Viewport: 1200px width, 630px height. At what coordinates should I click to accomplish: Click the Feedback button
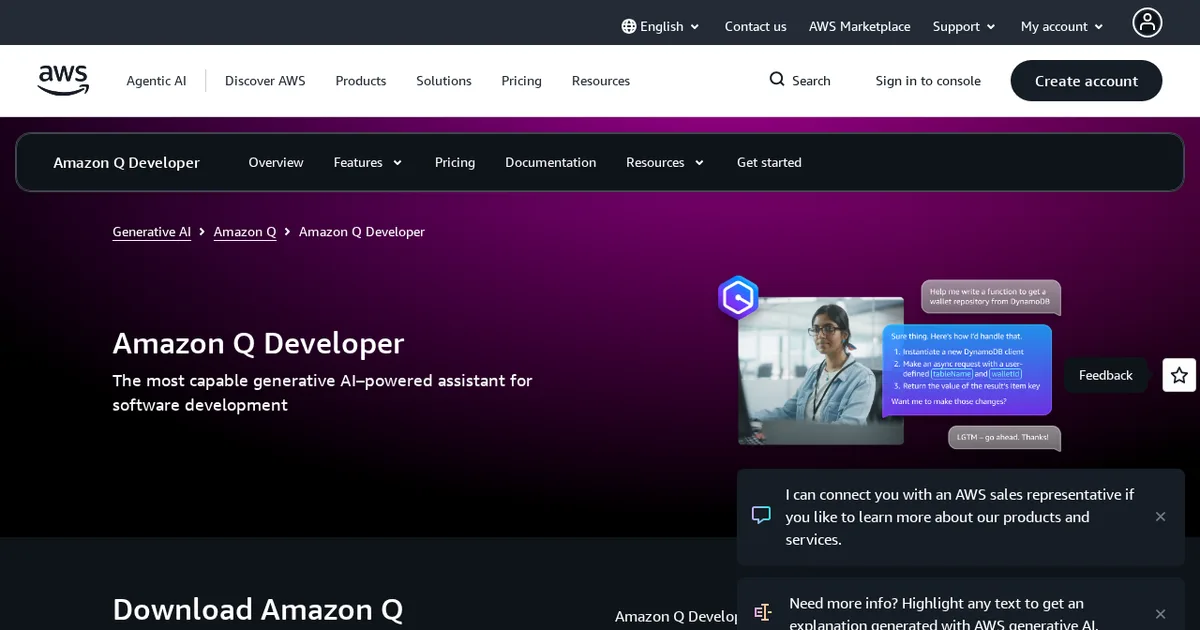pyautogui.click(x=1106, y=375)
